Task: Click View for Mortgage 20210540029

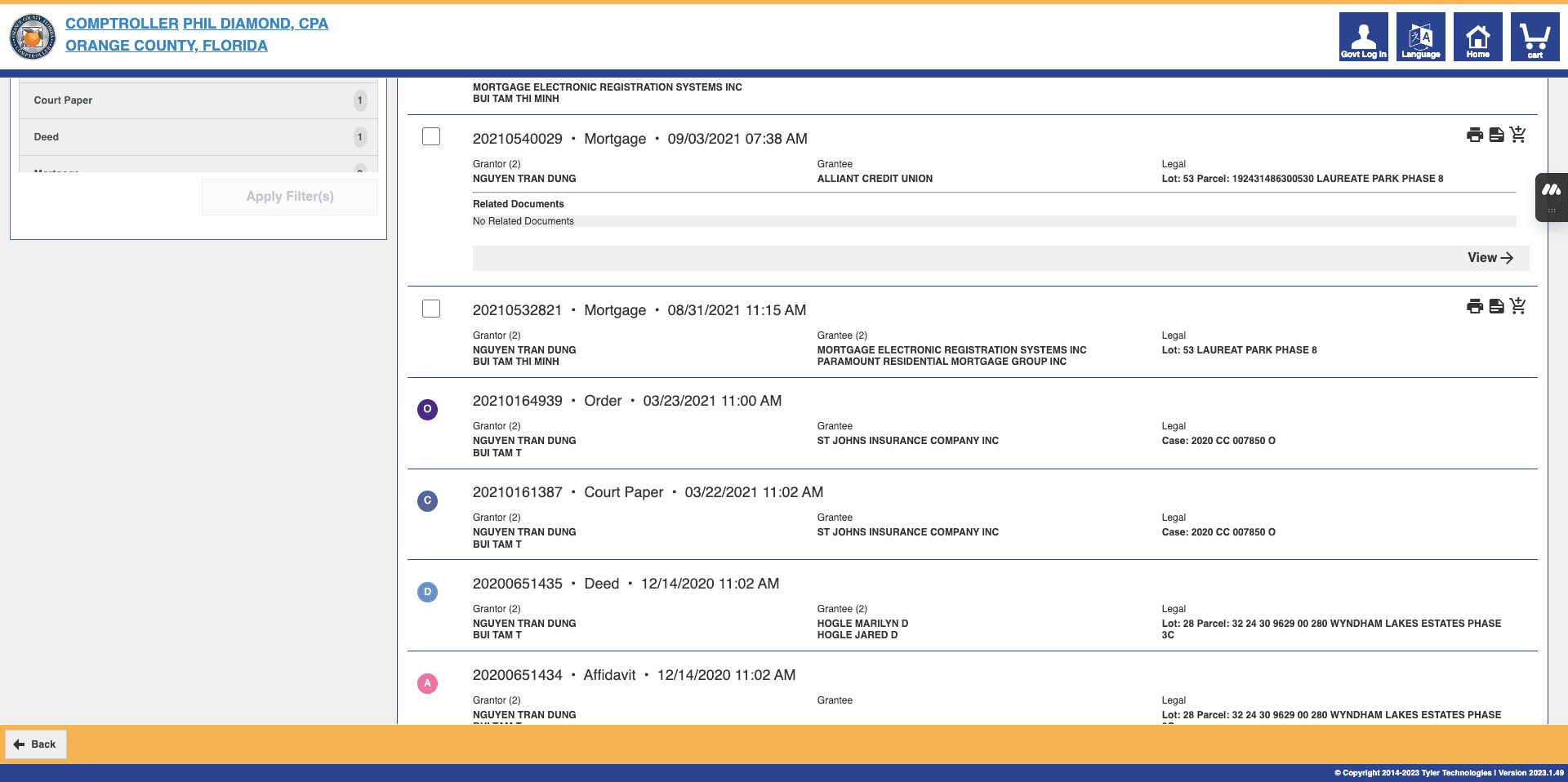Action: (1490, 258)
